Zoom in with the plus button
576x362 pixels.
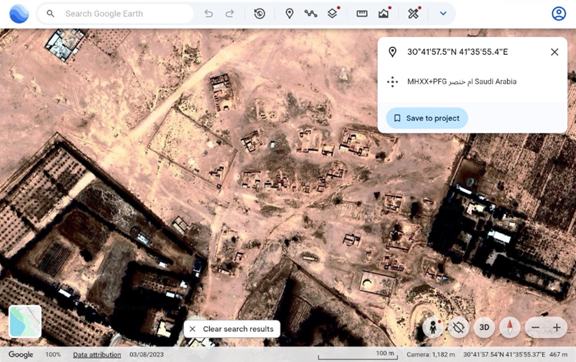coord(557,327)
